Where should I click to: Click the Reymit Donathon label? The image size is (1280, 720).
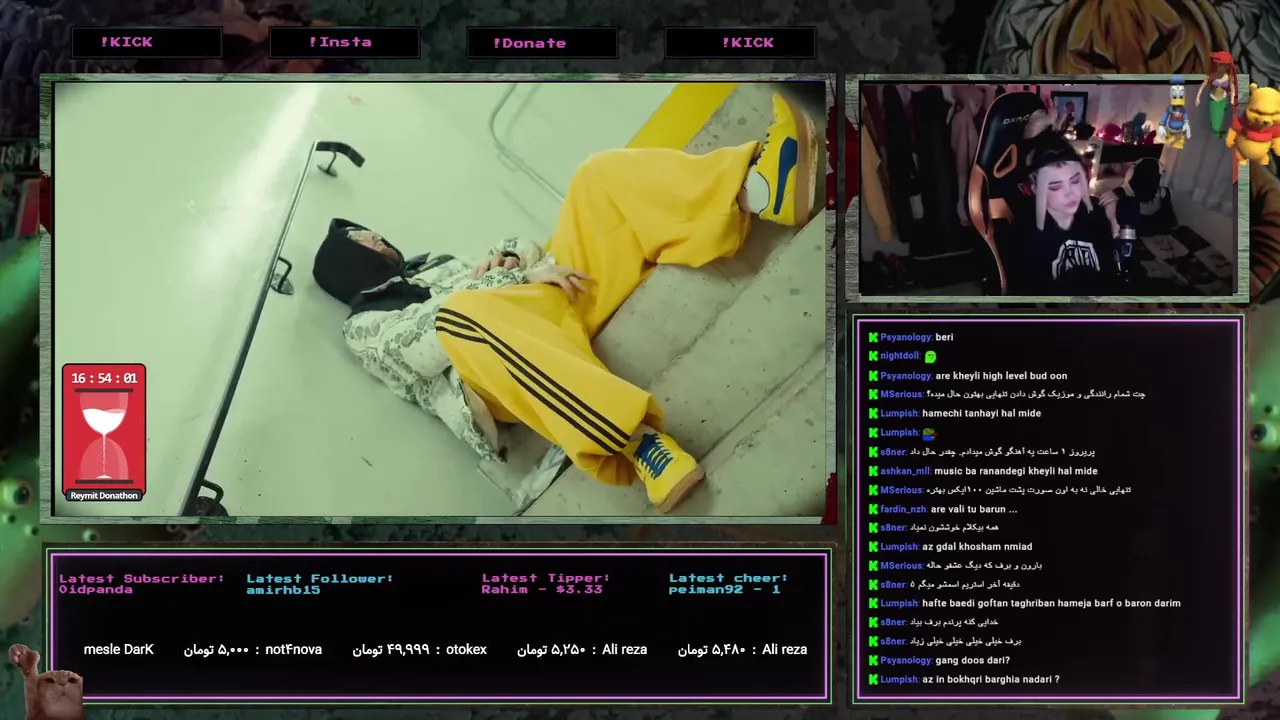[x=104, y=496]
